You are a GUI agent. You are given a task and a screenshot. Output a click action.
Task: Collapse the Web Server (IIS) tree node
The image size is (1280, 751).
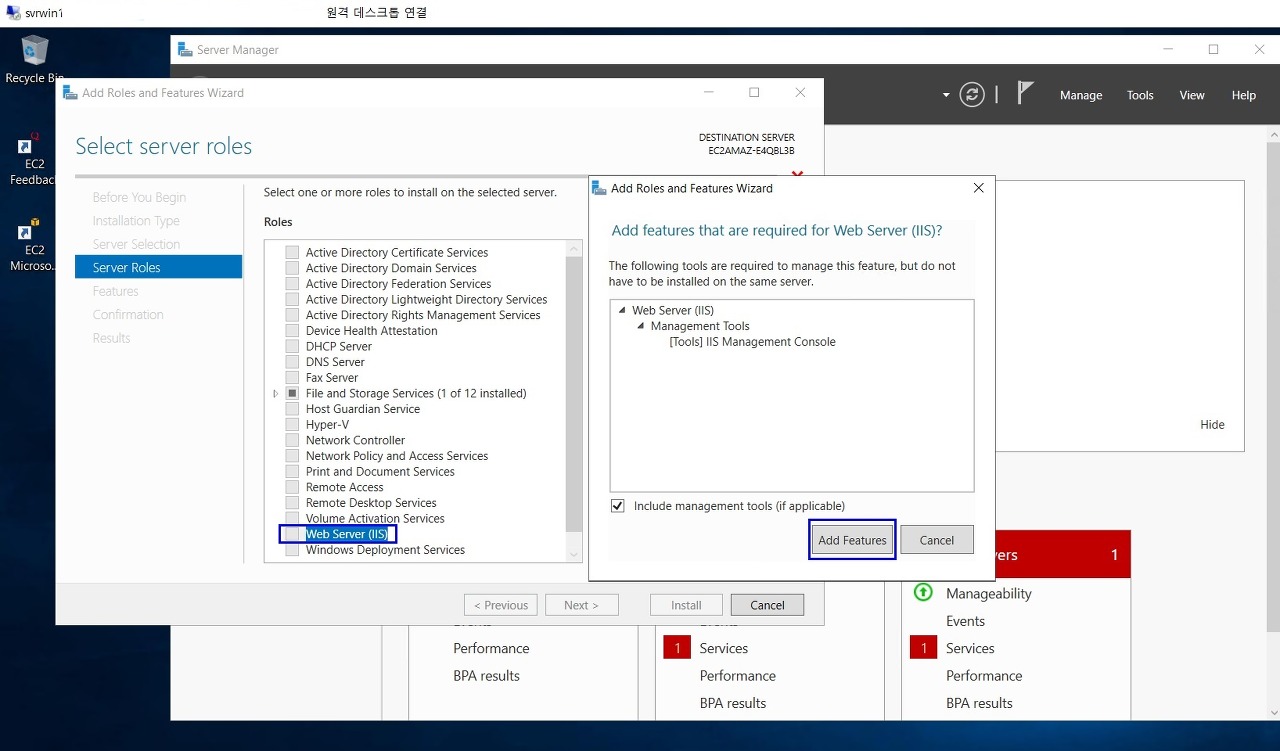(x=622, y=310)
